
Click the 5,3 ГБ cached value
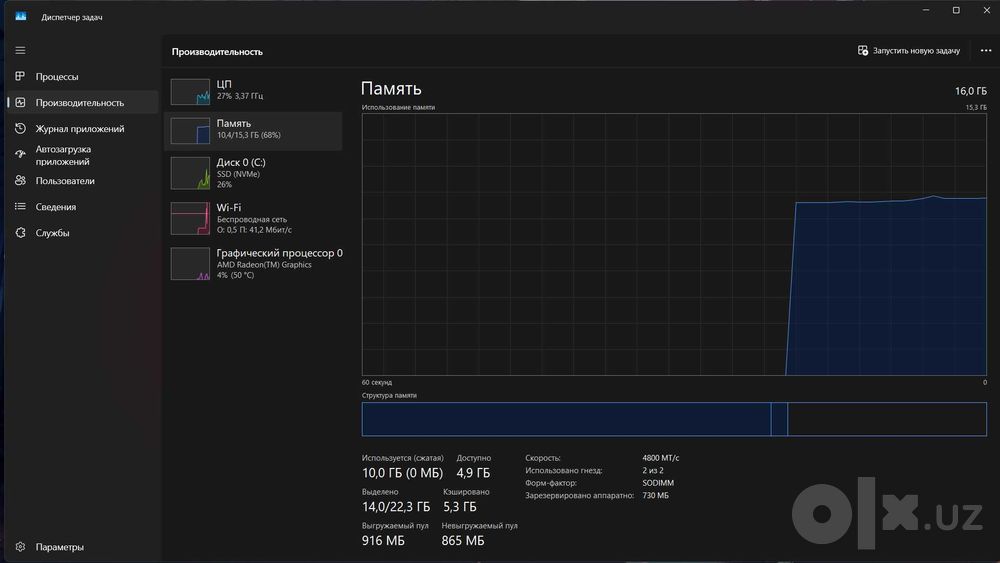460,507
